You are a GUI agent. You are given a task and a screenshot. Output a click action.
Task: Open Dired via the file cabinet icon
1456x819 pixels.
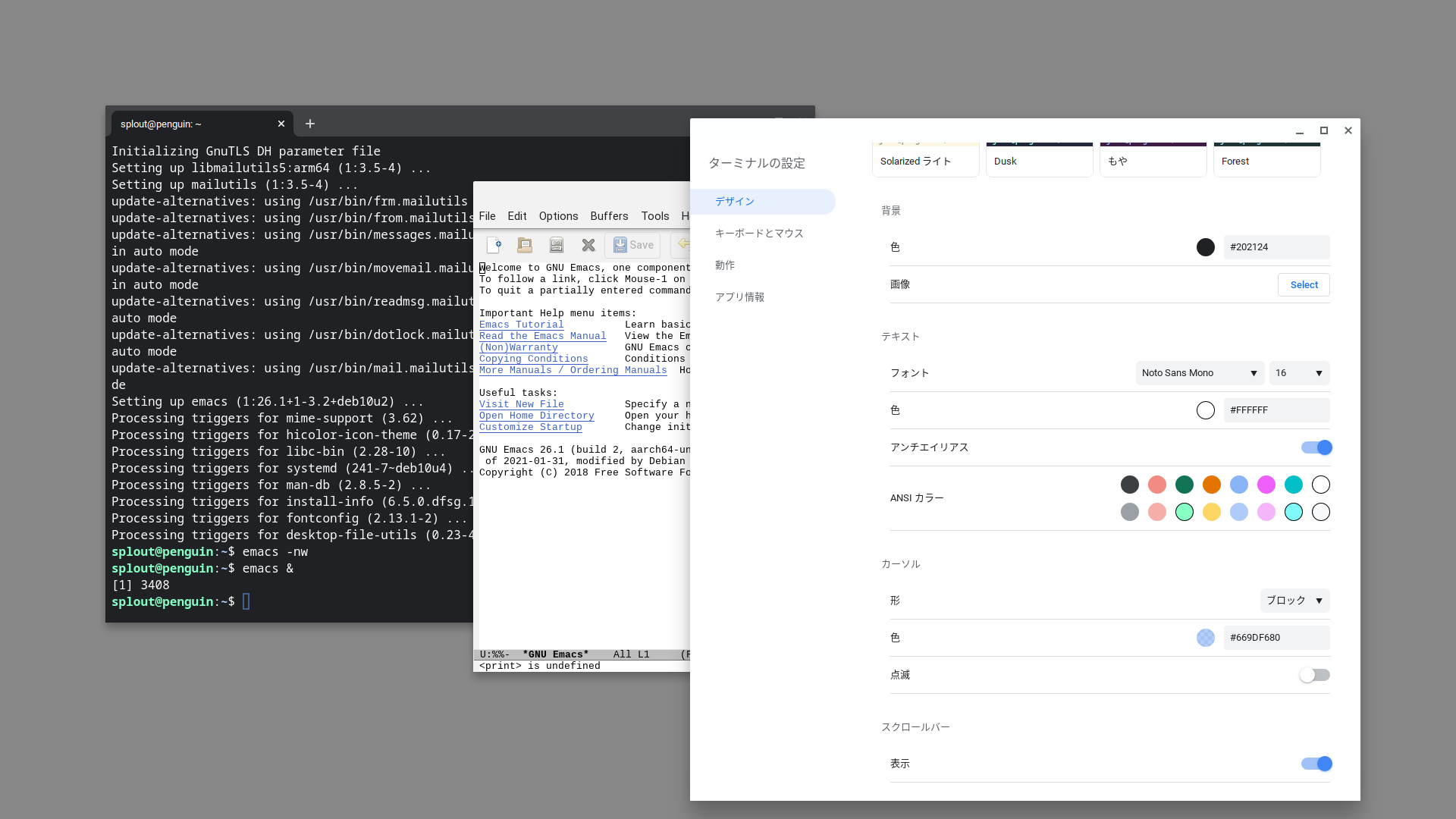click(x=557, y=245)
